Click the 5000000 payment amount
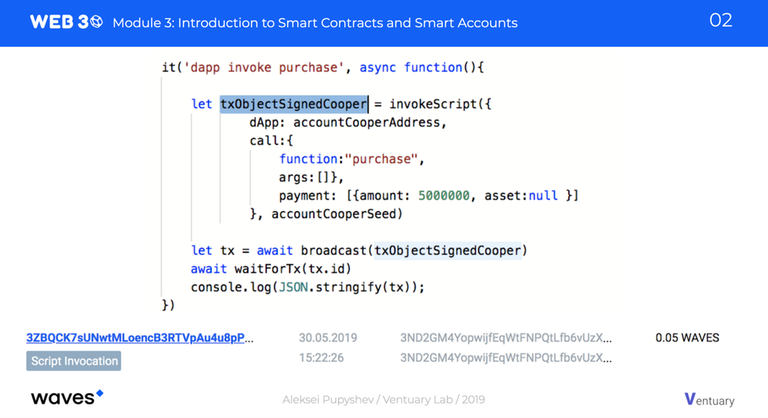Viewport: 768px width, 418px height. (x=443, y=196)
